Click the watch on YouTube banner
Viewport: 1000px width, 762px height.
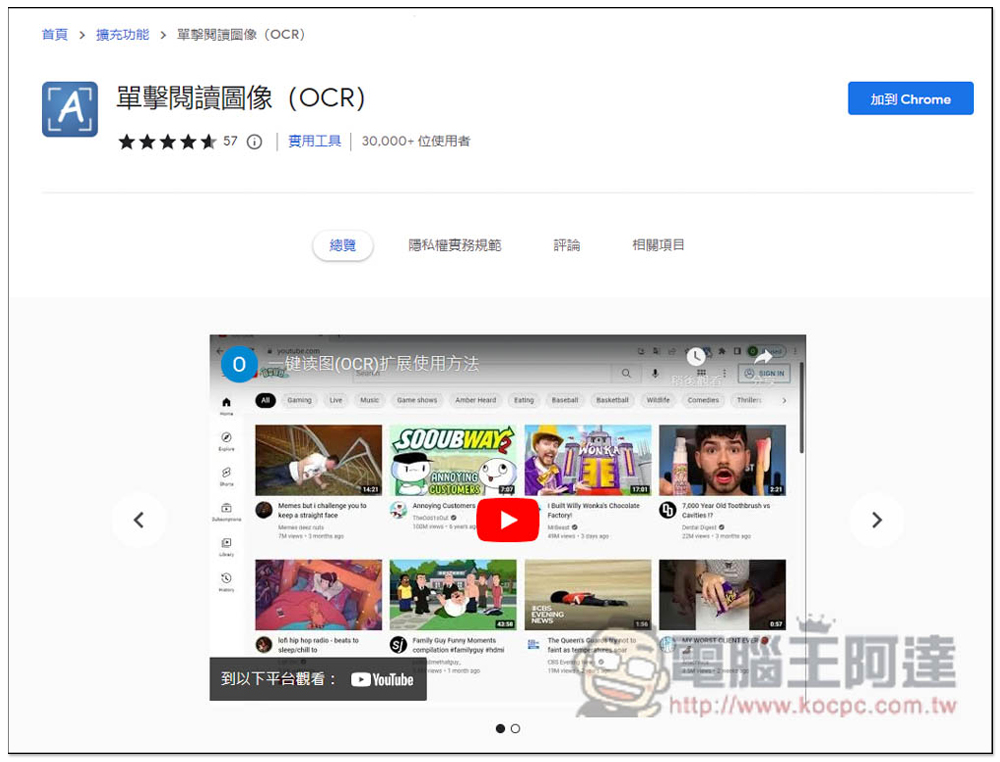point(318,679)
